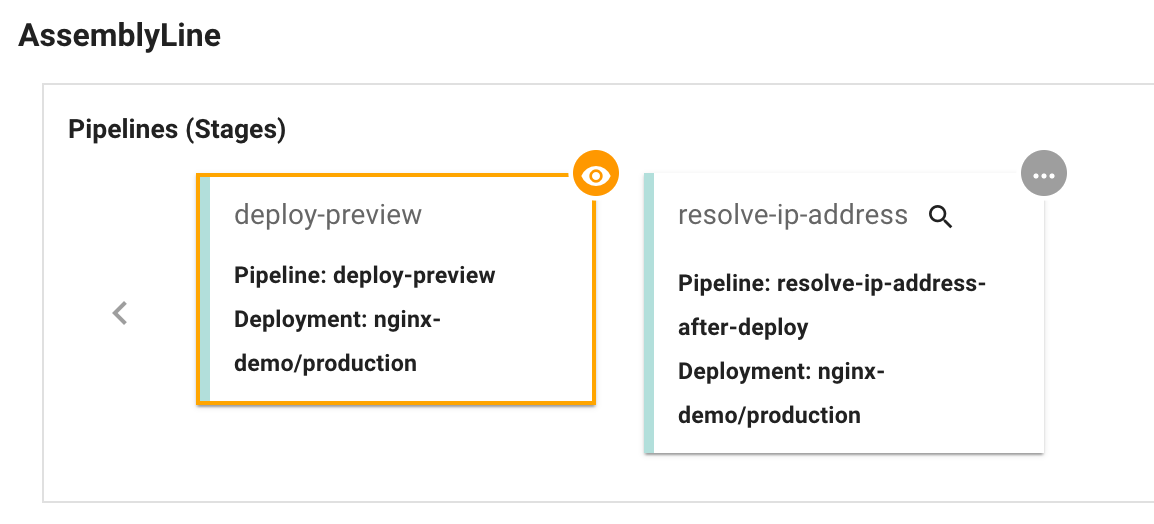
Task: Click the "Pipeline: resolve-ip-address-after-deploy" text
Action: pyautogui.click(x=832, y=284)
